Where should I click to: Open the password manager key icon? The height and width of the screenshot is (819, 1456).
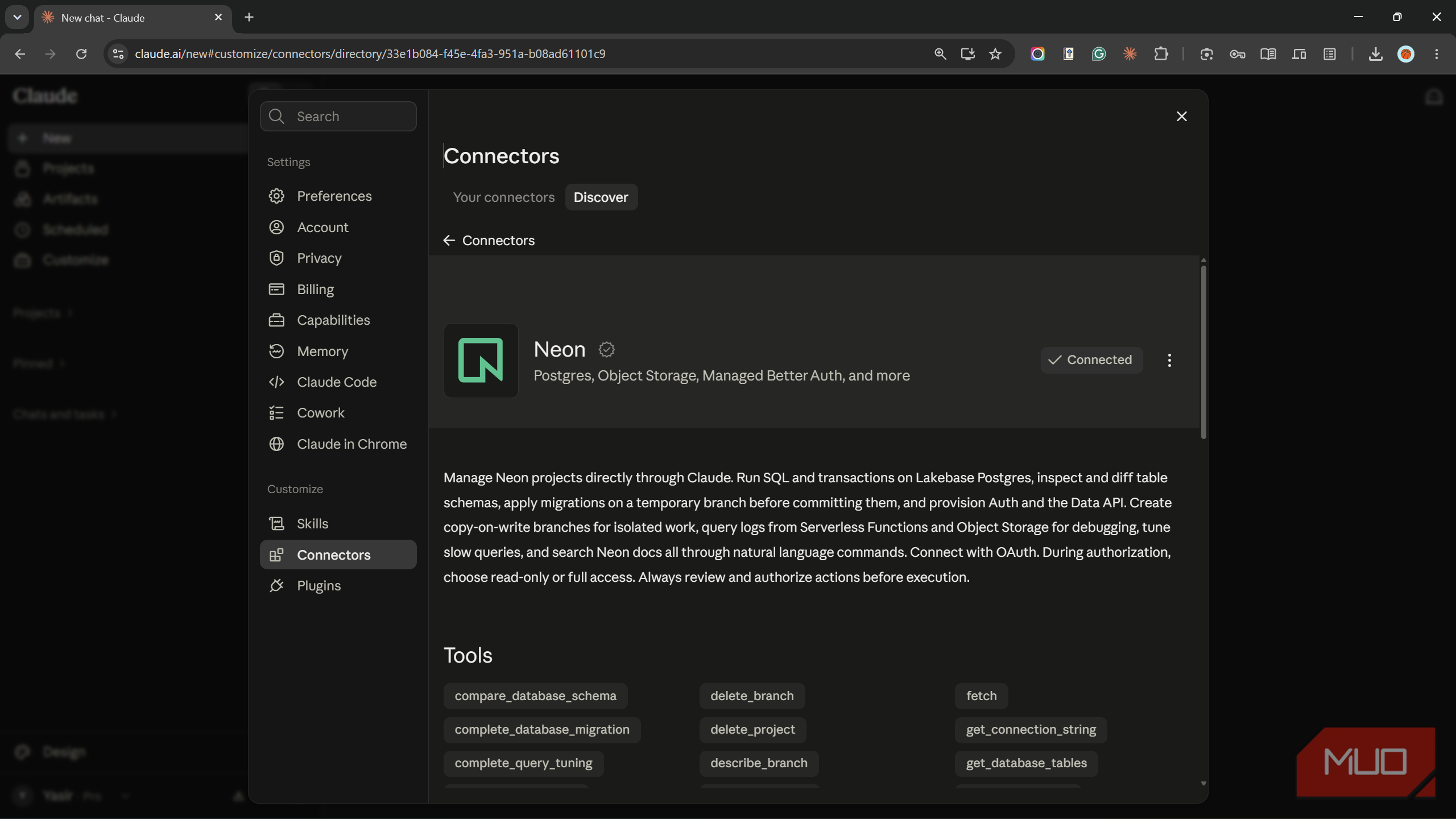(x=1238, y=53)
